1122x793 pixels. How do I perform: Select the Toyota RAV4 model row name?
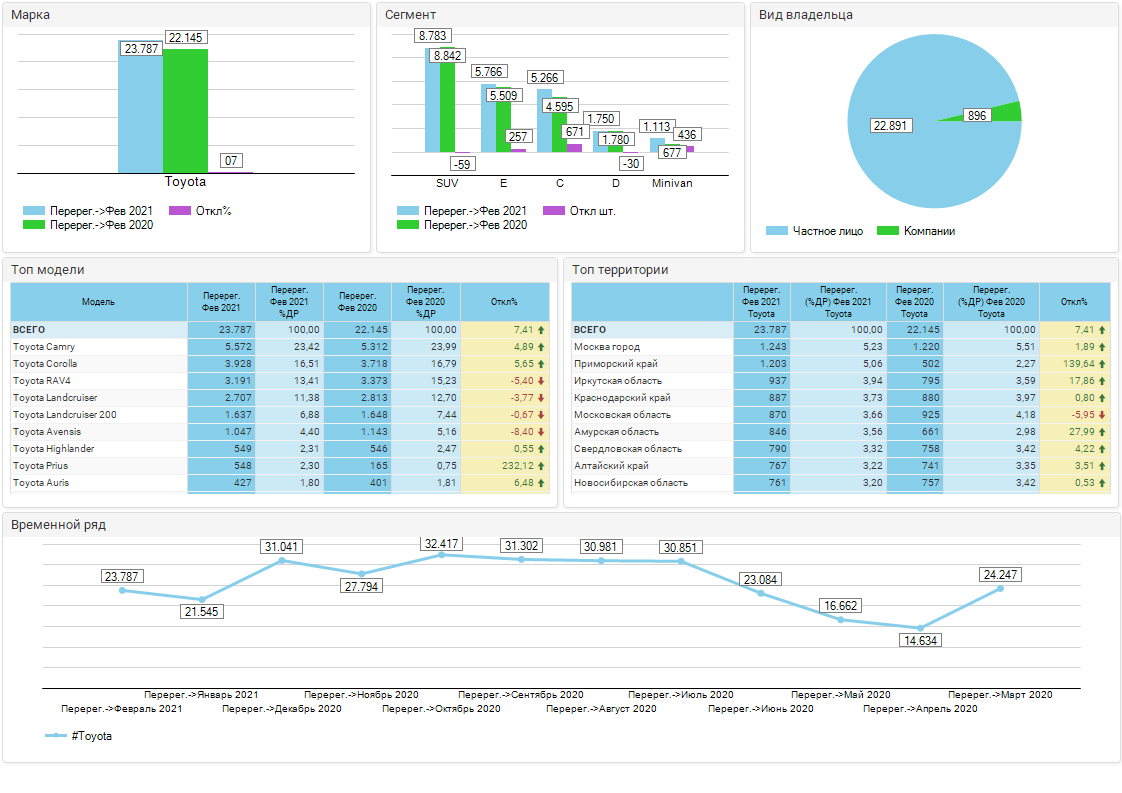pos(42,381)
